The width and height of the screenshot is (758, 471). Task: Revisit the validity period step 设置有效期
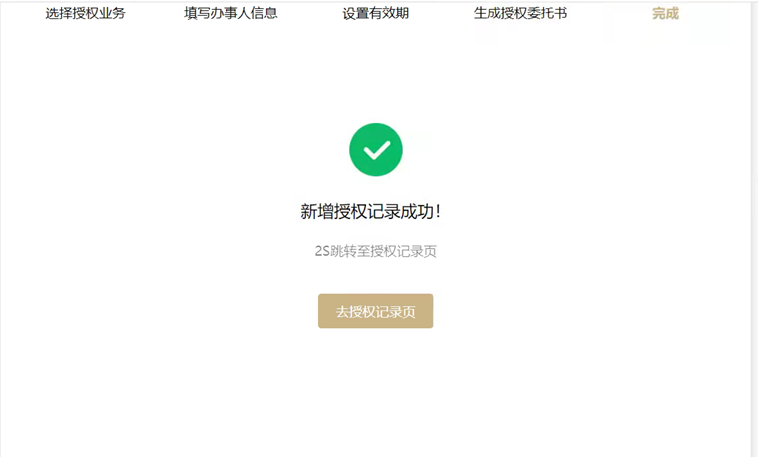coord(376,13)
